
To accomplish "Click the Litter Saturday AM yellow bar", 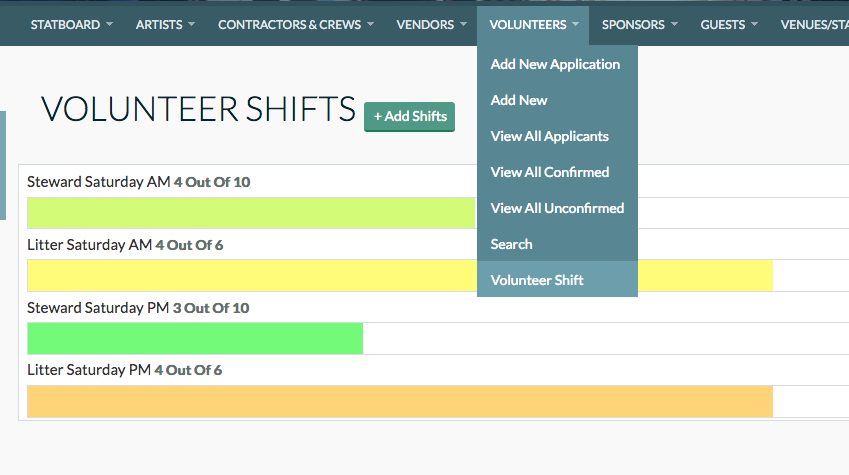I will coord(250,275).
